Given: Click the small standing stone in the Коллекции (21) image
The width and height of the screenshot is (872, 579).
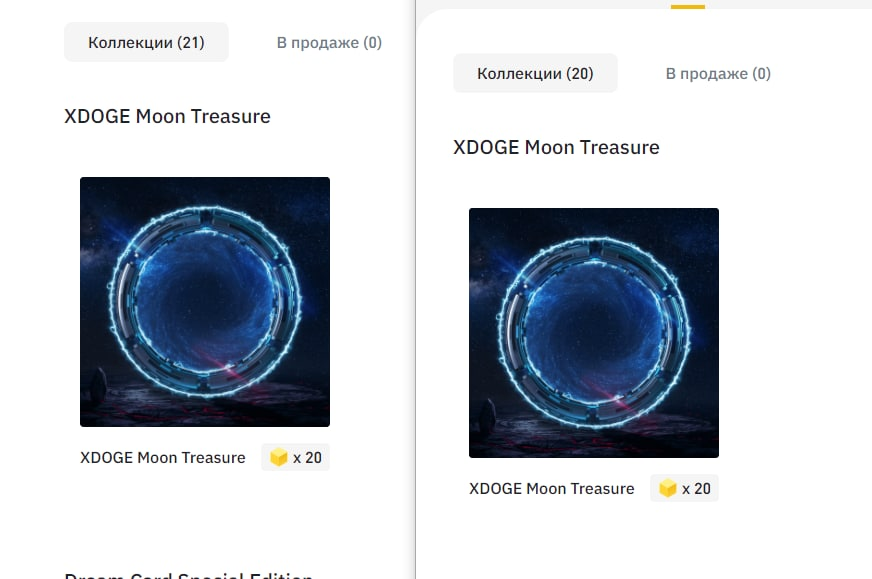Looking at the screenshot, I should coord(98,385).
